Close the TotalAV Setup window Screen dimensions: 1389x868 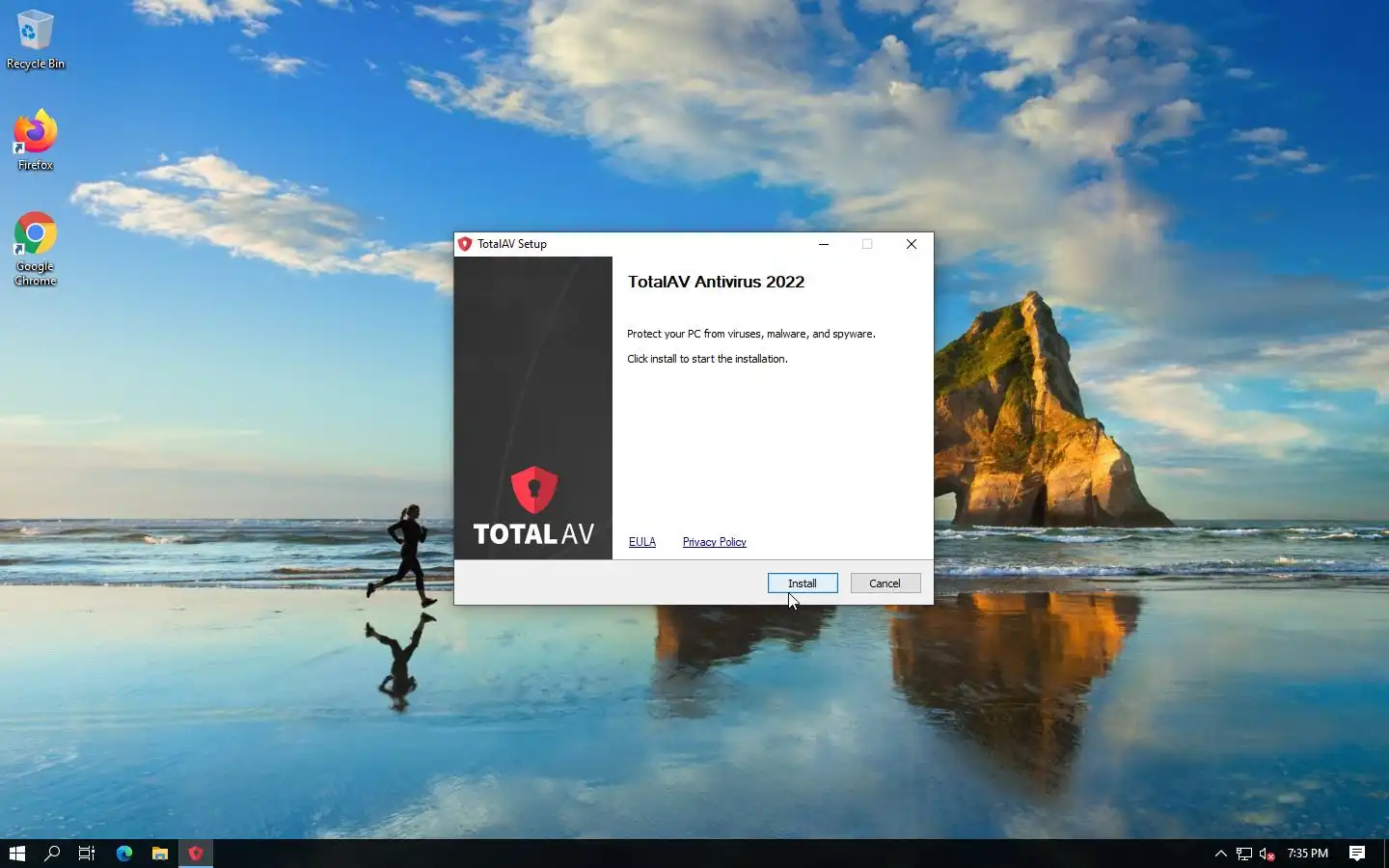(912, 244)
